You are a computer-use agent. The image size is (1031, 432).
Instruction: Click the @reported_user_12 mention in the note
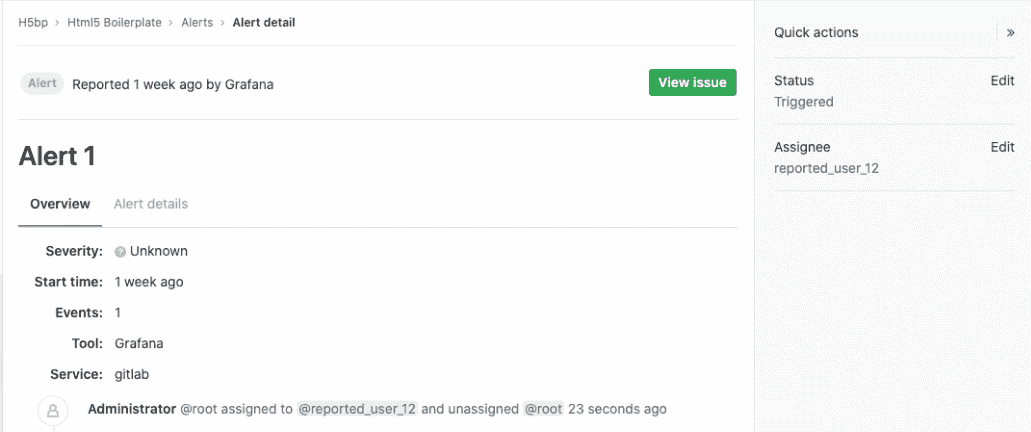358,409
